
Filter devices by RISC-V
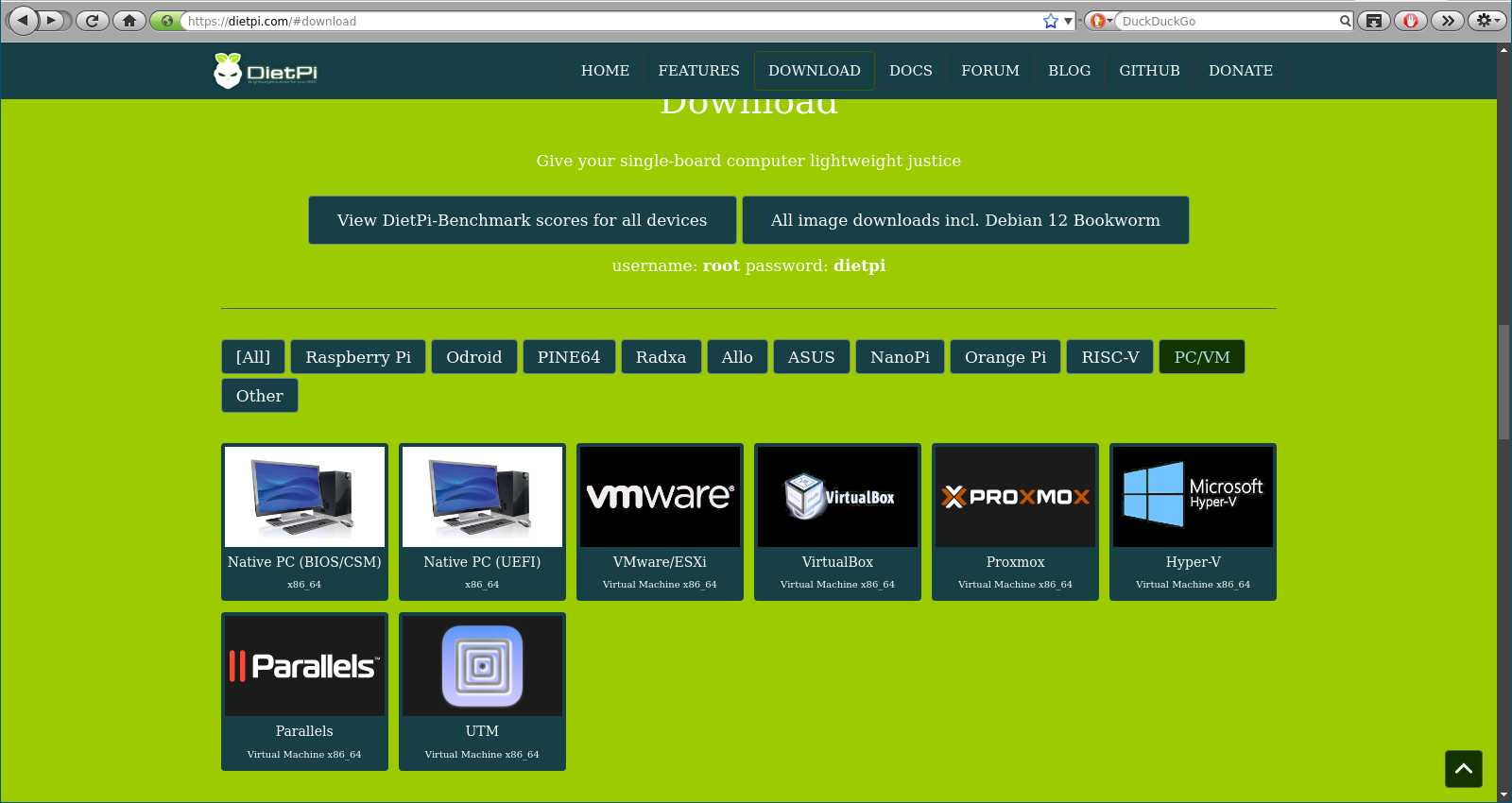pos(1110,357)
